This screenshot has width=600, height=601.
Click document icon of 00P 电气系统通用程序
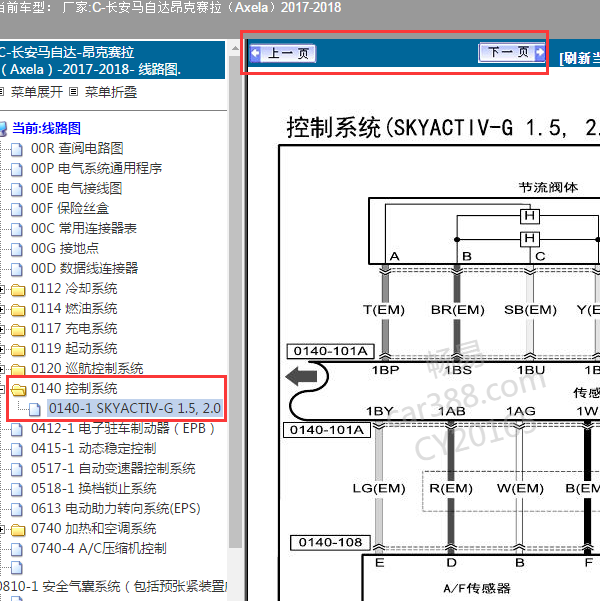pyautogui.click(x=16, y=169)
